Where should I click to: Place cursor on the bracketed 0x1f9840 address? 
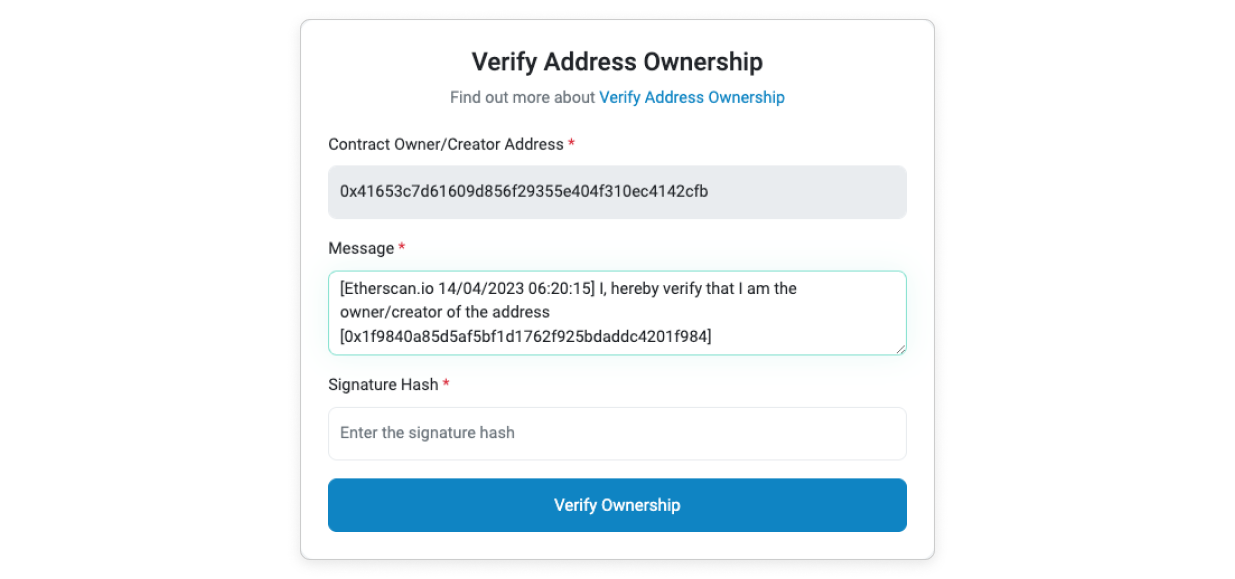(x=525, y=337)
